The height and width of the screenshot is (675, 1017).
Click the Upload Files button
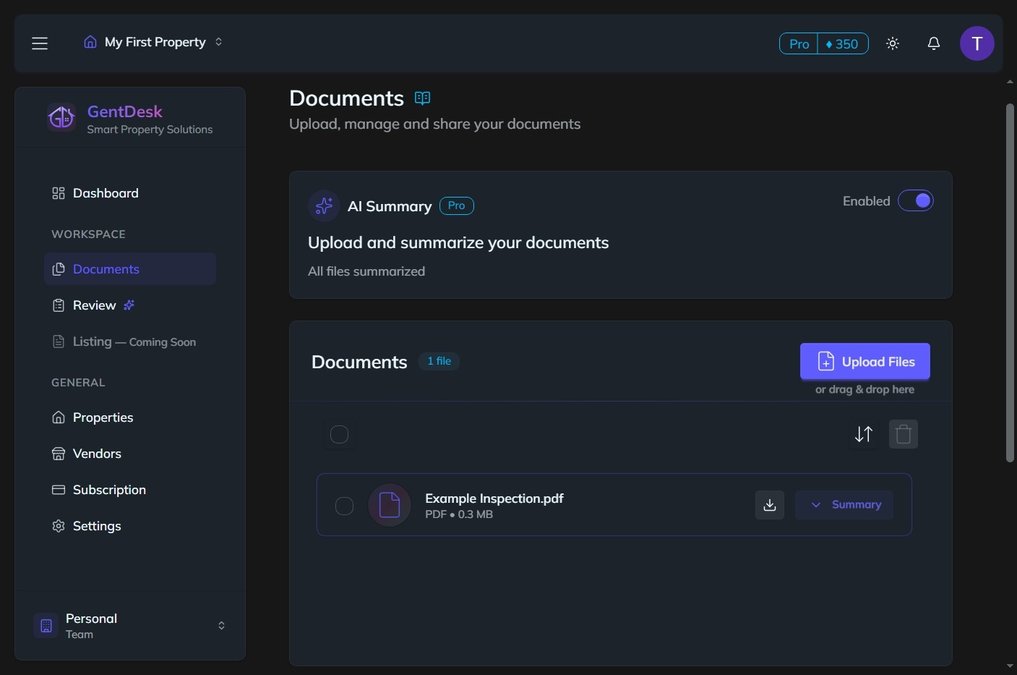[x=864, y=361]
